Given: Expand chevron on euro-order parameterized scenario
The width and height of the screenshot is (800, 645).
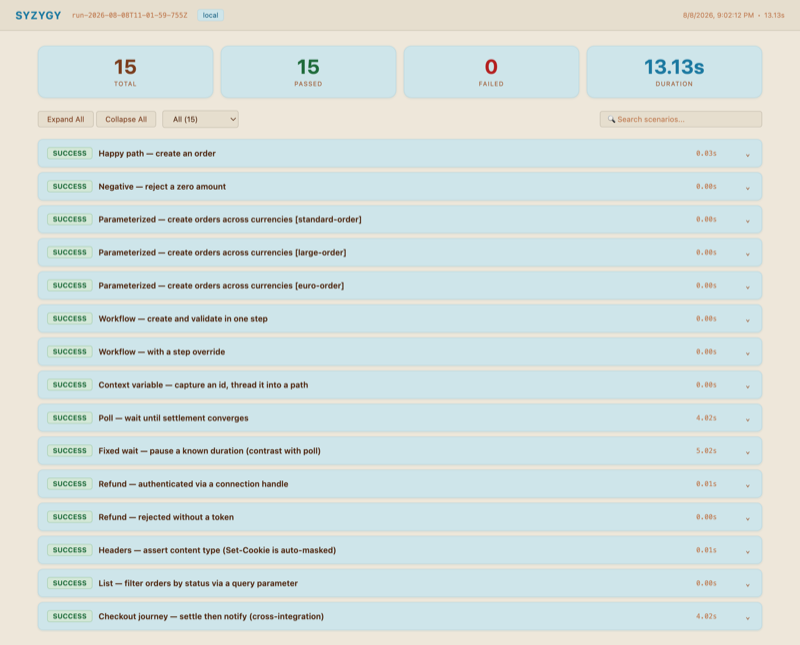Looking at the screenshot, I should tap(747, 287).
